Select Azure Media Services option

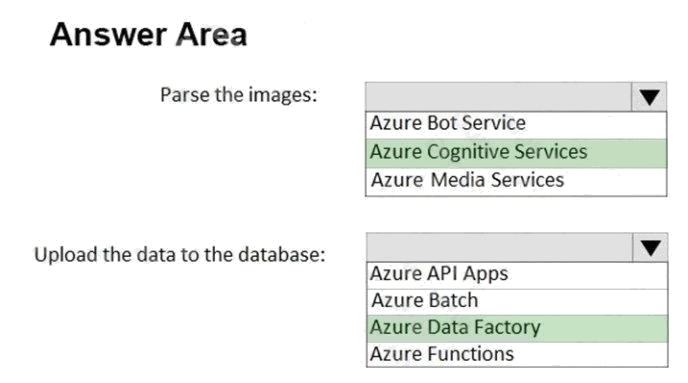click(x=516, y=181)
